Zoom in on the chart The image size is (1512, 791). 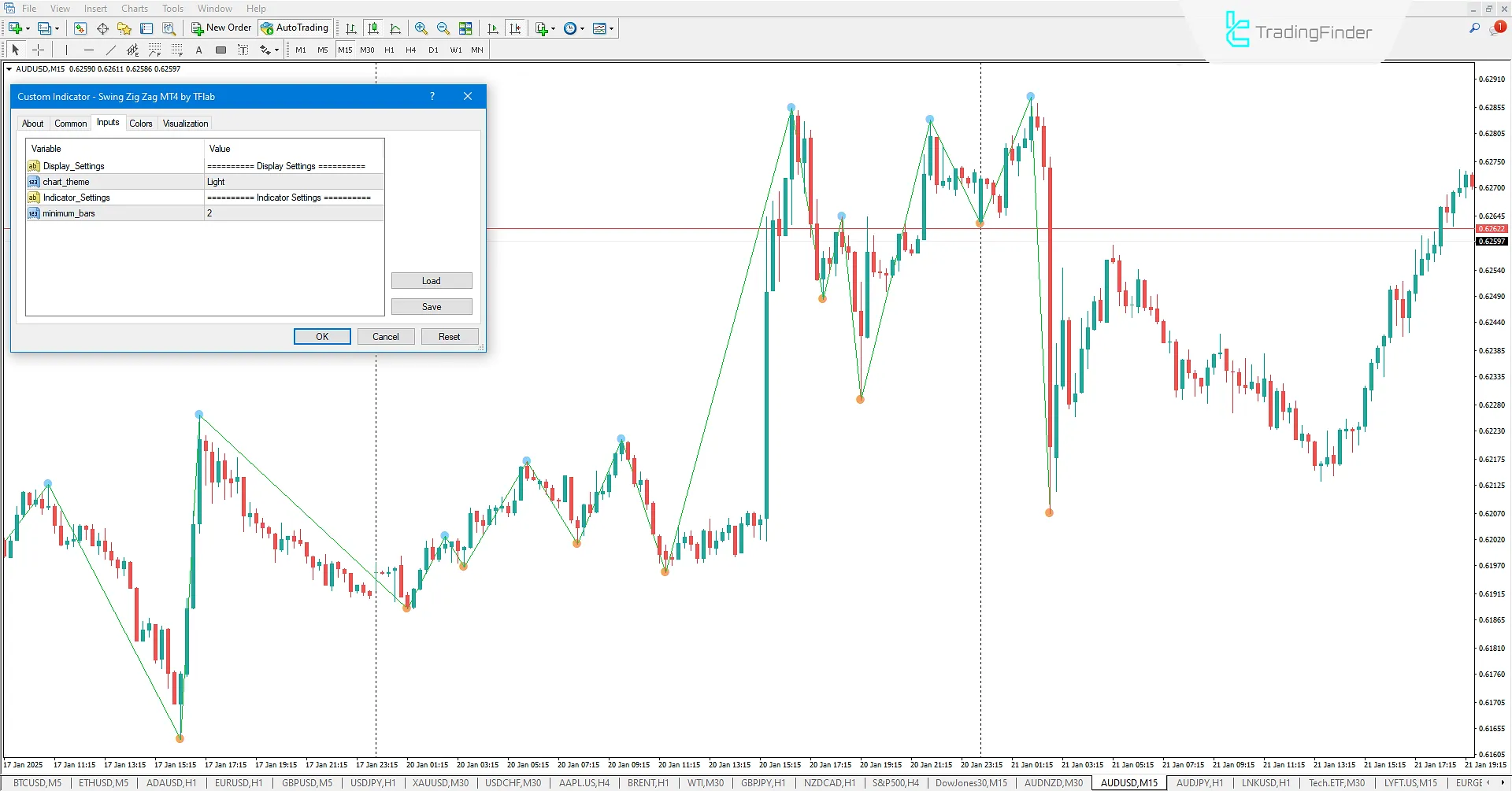click(x=421, y=28)
